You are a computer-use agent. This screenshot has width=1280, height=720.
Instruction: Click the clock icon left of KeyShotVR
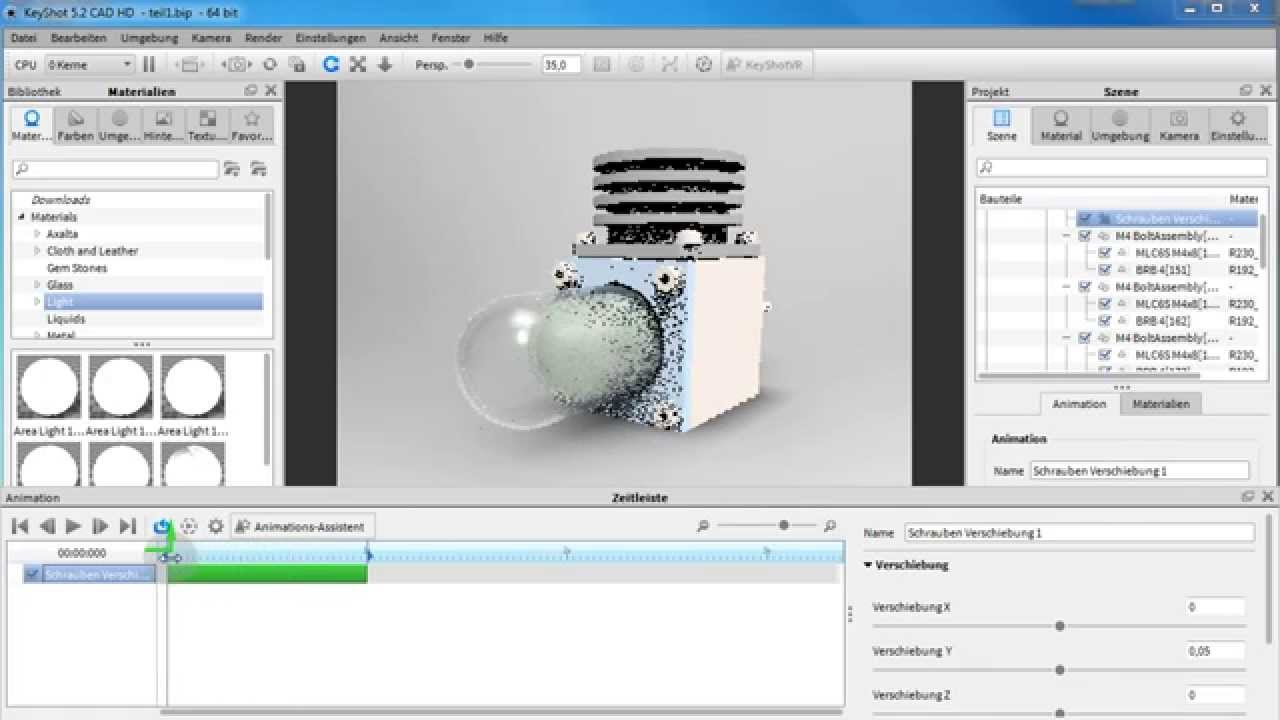(x=704, y=65)
